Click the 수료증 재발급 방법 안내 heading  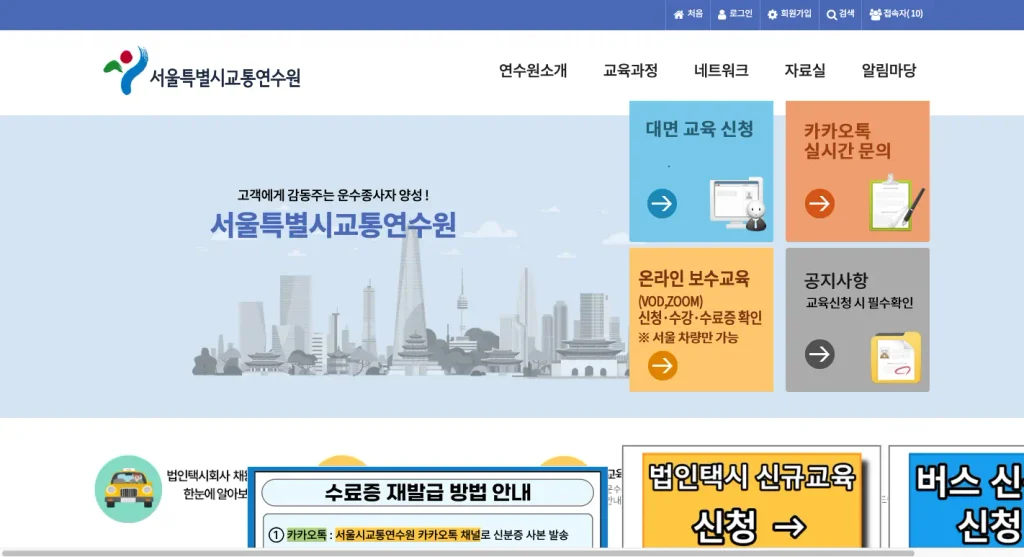point(428,492)
